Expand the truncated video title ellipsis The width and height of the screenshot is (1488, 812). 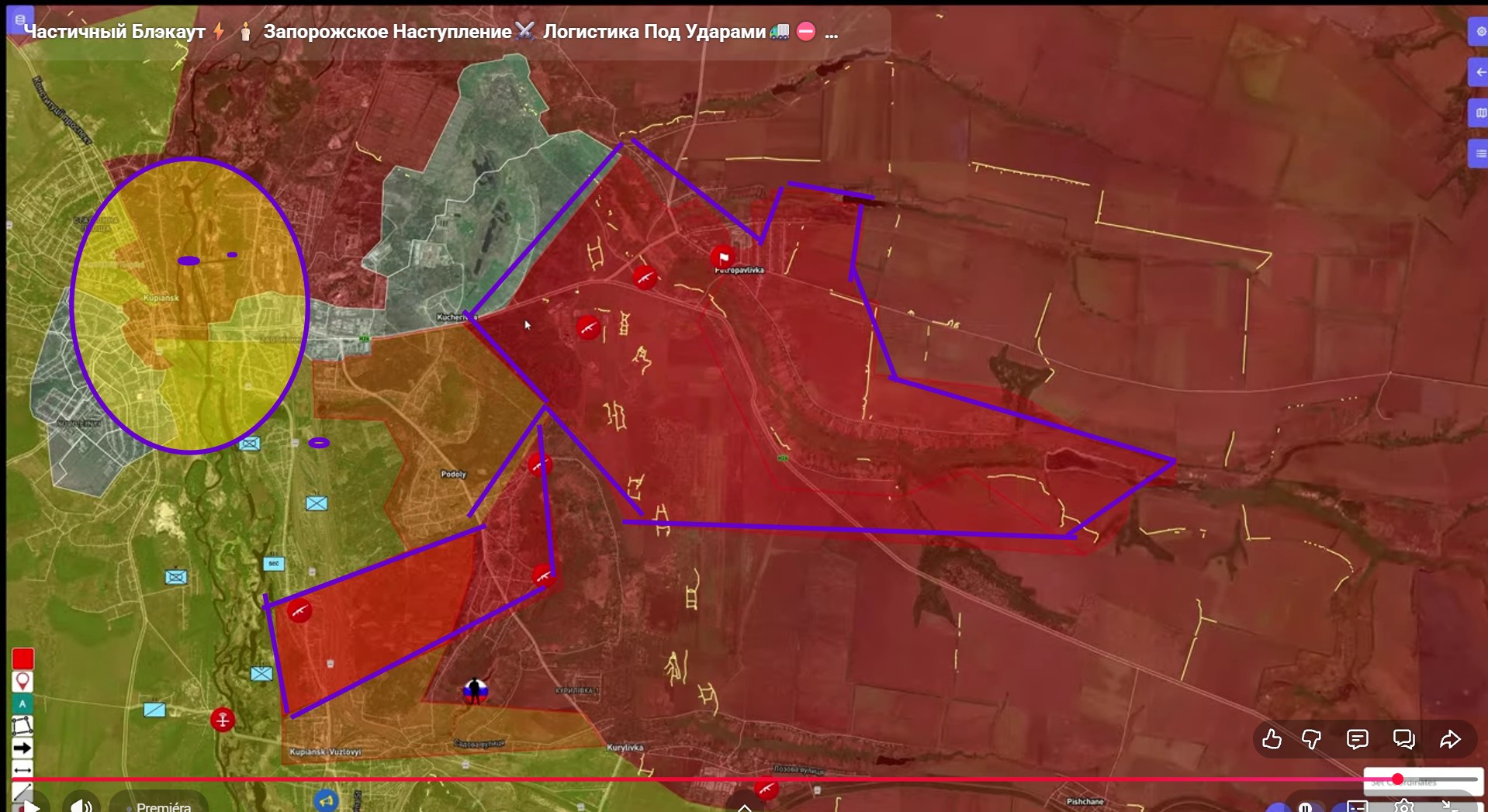pyautogui.click(x=832, y=33)
